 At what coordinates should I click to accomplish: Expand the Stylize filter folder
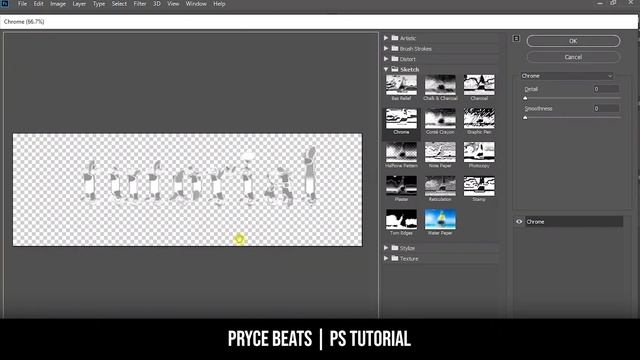[x=386, y=248]
